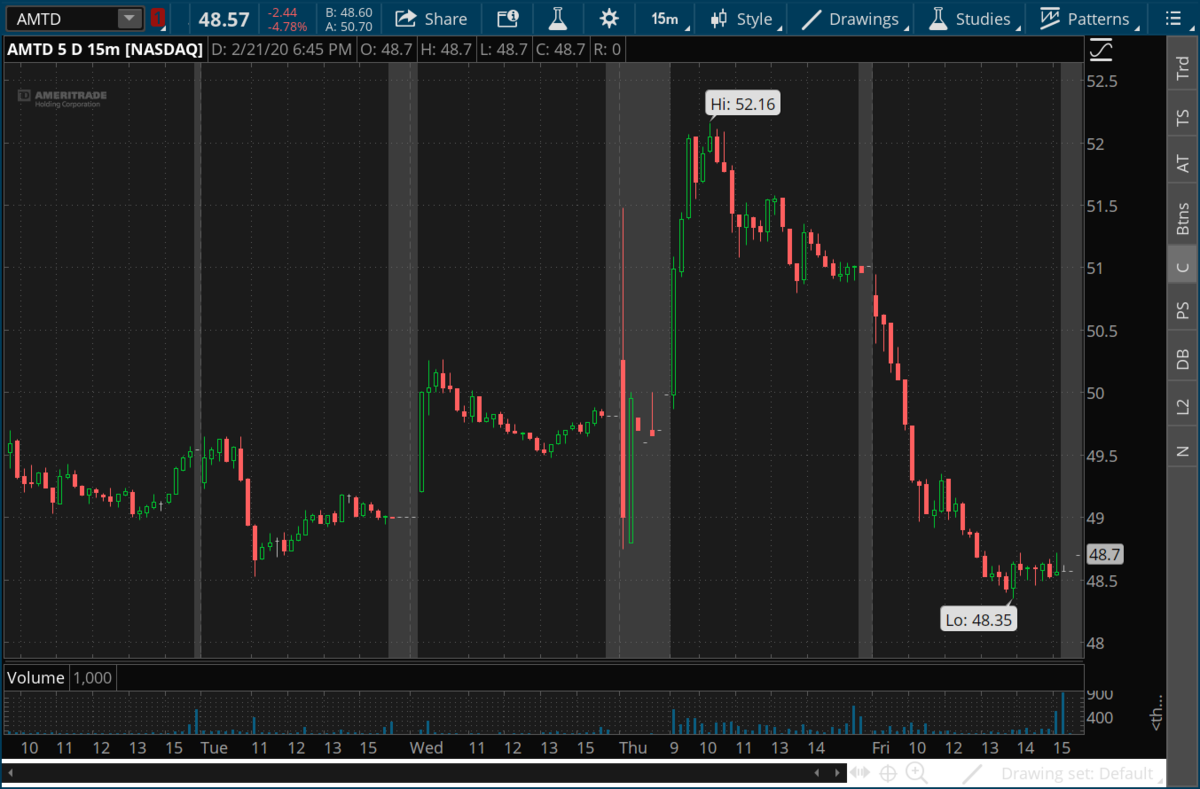Viewport: 1200px width, 789px height.
Task: Click the red symbol link clipboard icon
Action: point(159,18)
